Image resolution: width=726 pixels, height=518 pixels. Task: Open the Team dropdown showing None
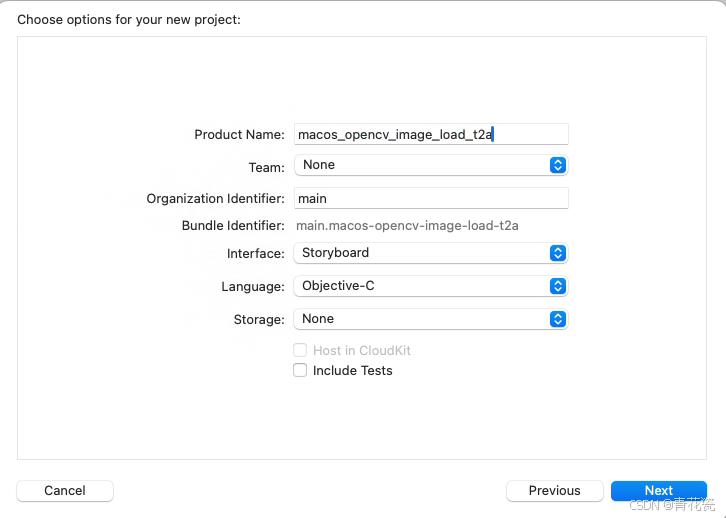click(x=431, y=165)
